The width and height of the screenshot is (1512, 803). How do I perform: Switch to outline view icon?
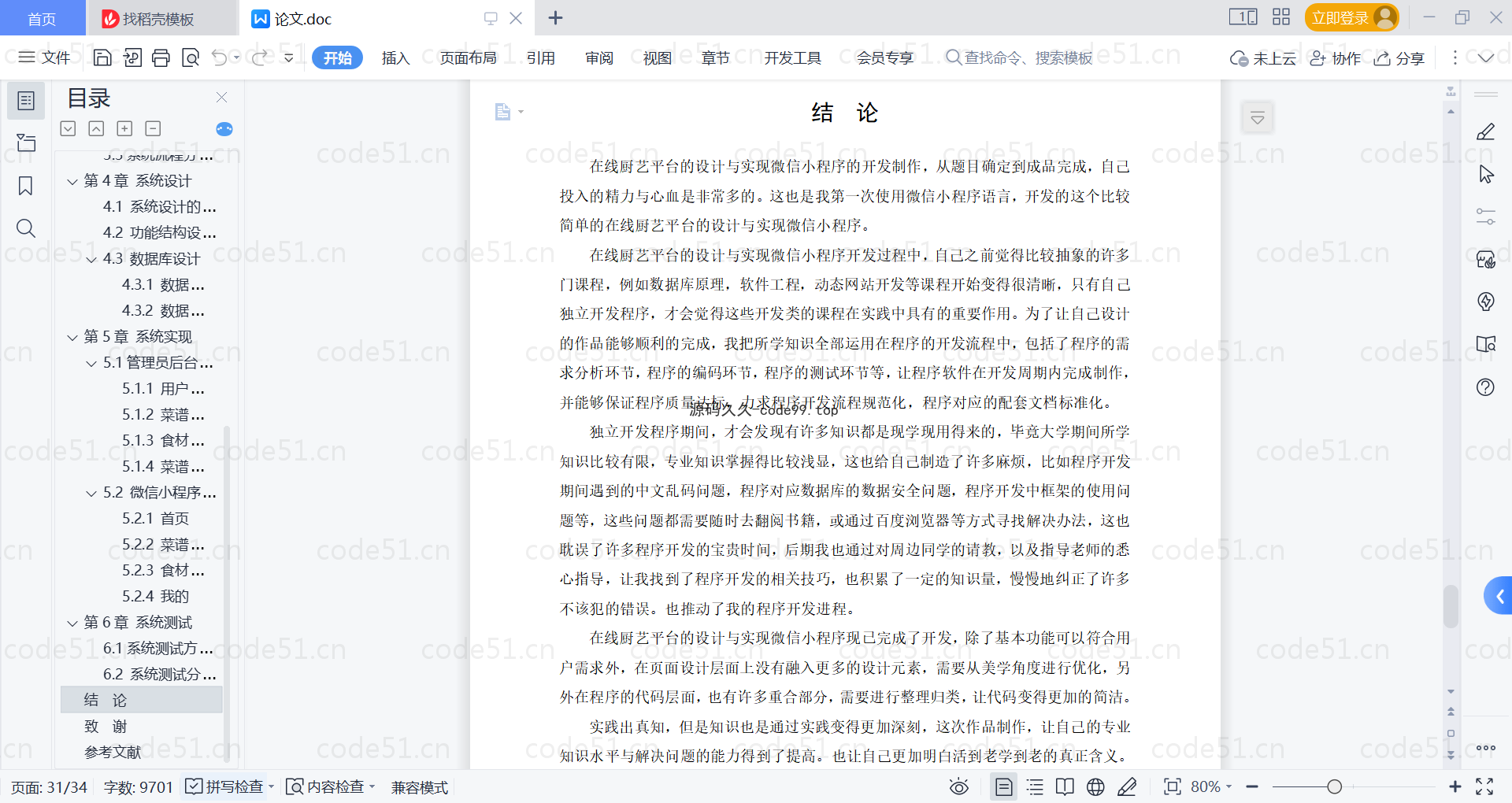(x=1035, y=786)
